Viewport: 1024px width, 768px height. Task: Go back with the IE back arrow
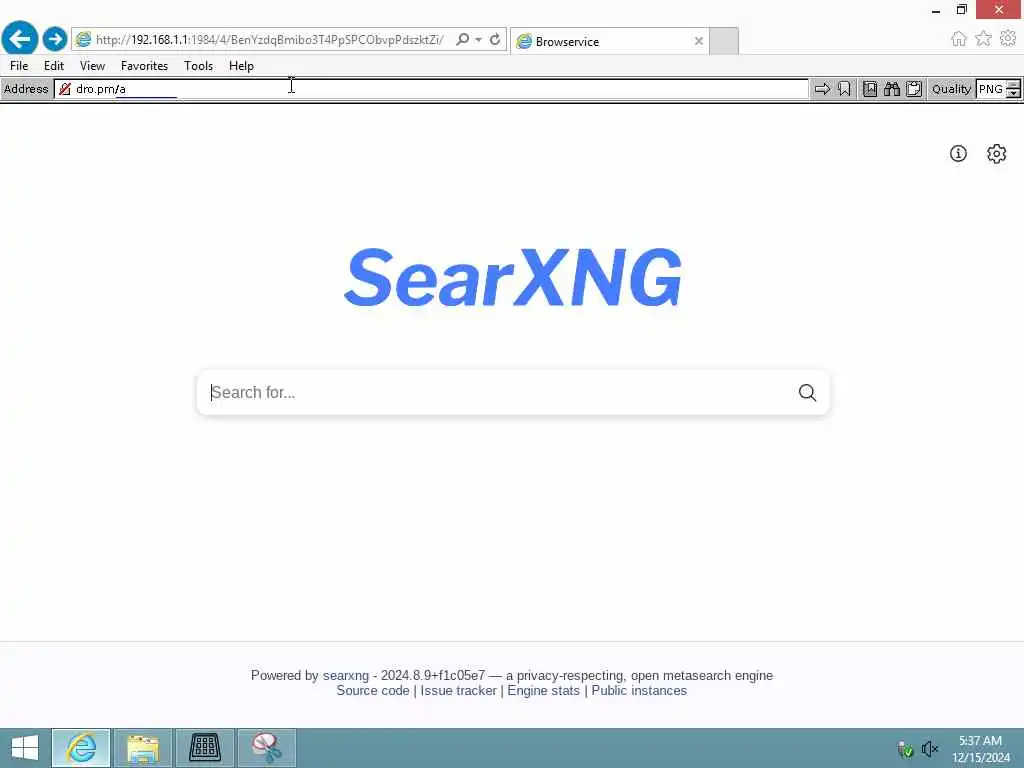[x=20, y=39]
